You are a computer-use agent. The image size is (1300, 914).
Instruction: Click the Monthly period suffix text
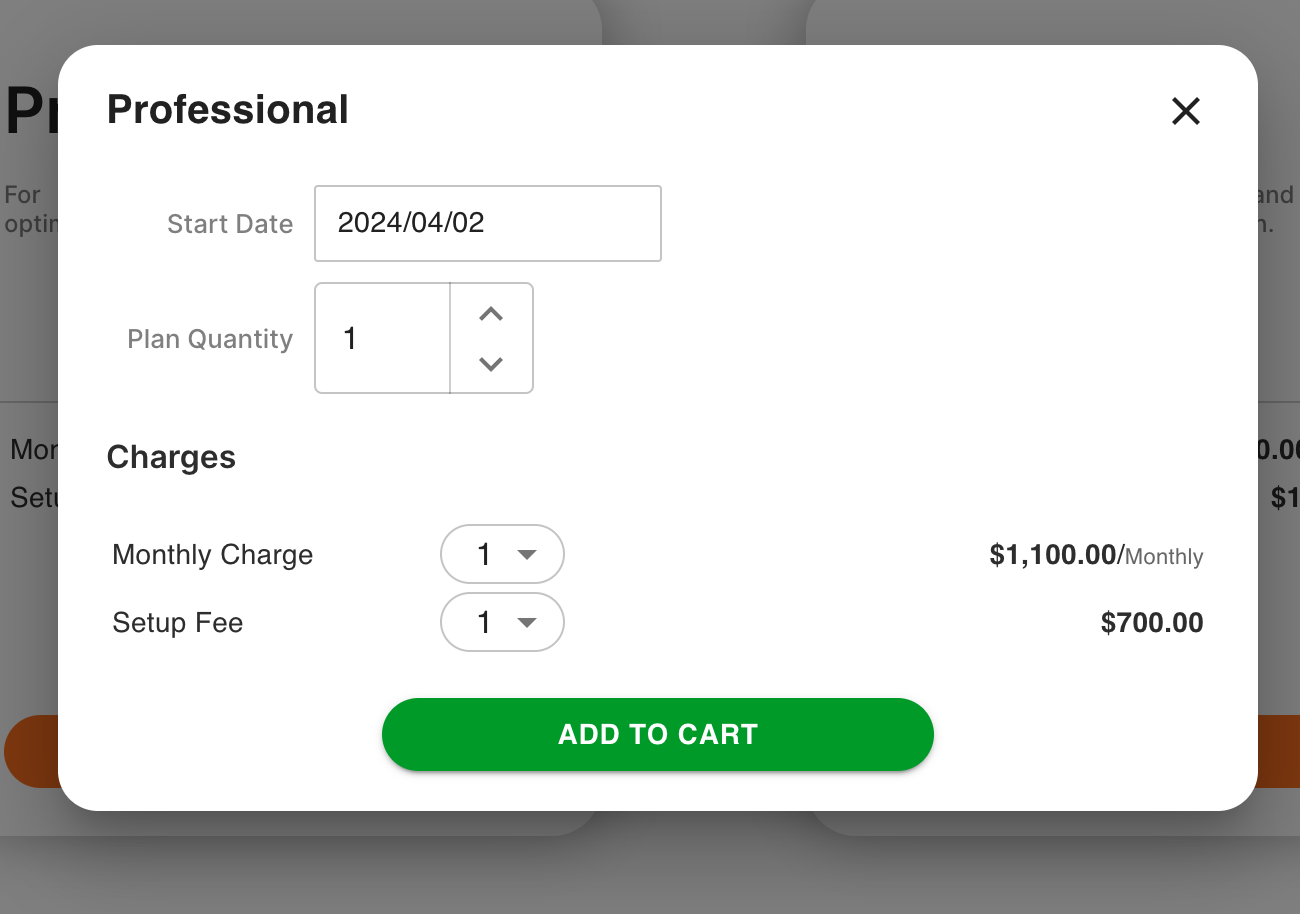(1164, 557)
